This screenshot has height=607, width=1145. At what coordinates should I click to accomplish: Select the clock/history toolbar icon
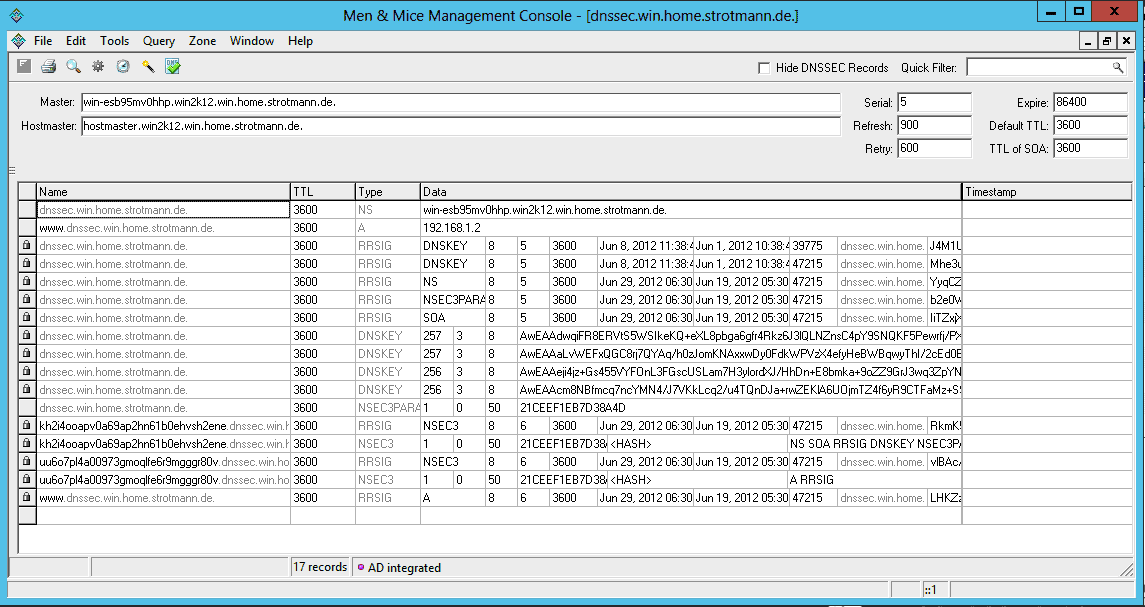click(122, 66)
